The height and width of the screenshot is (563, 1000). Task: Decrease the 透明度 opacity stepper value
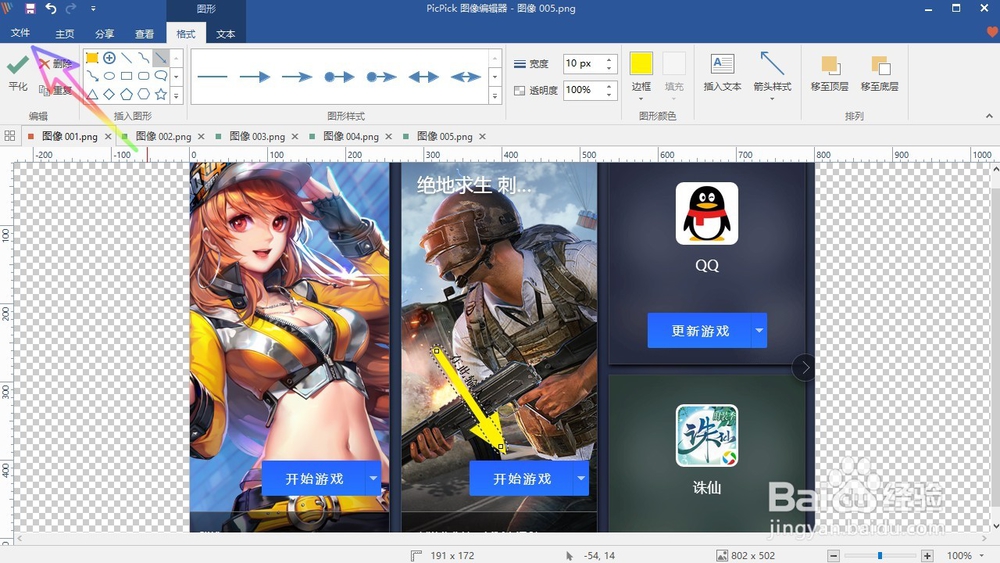609,94
